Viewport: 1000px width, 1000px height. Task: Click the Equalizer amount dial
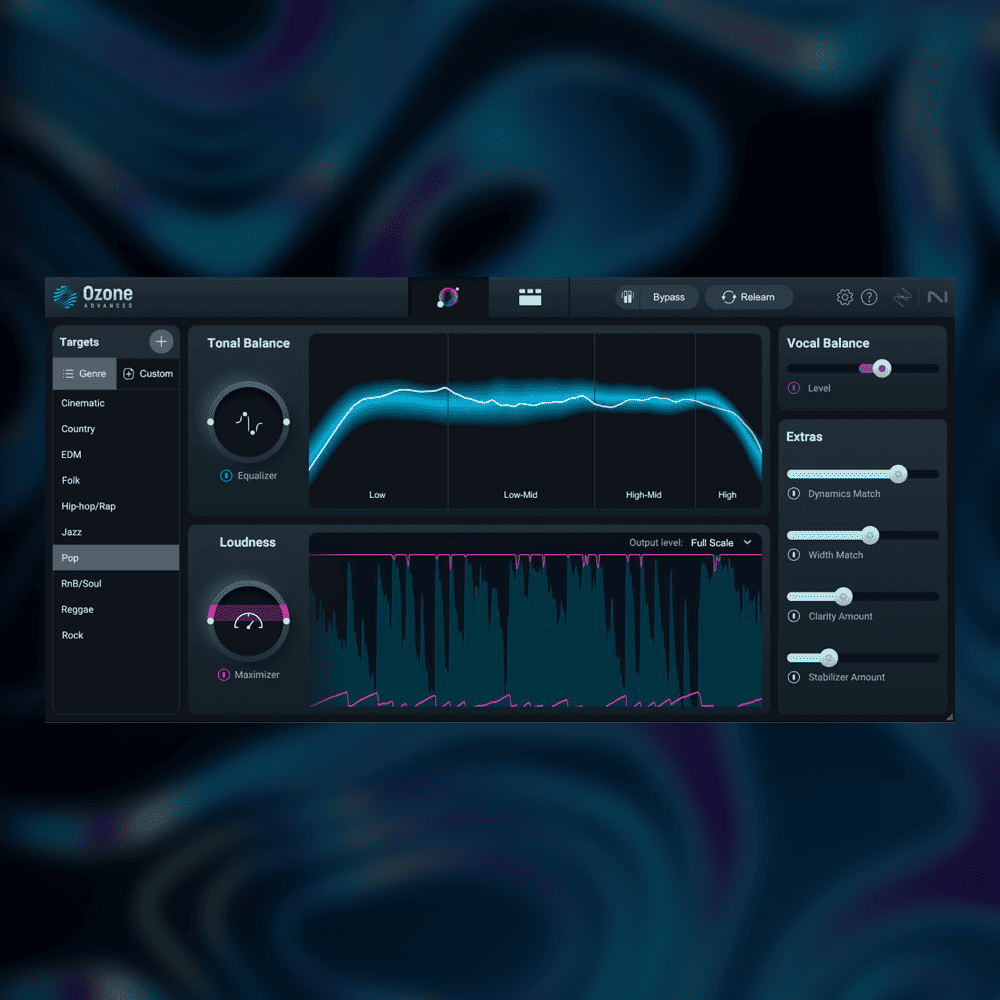[x=248, y=422]
